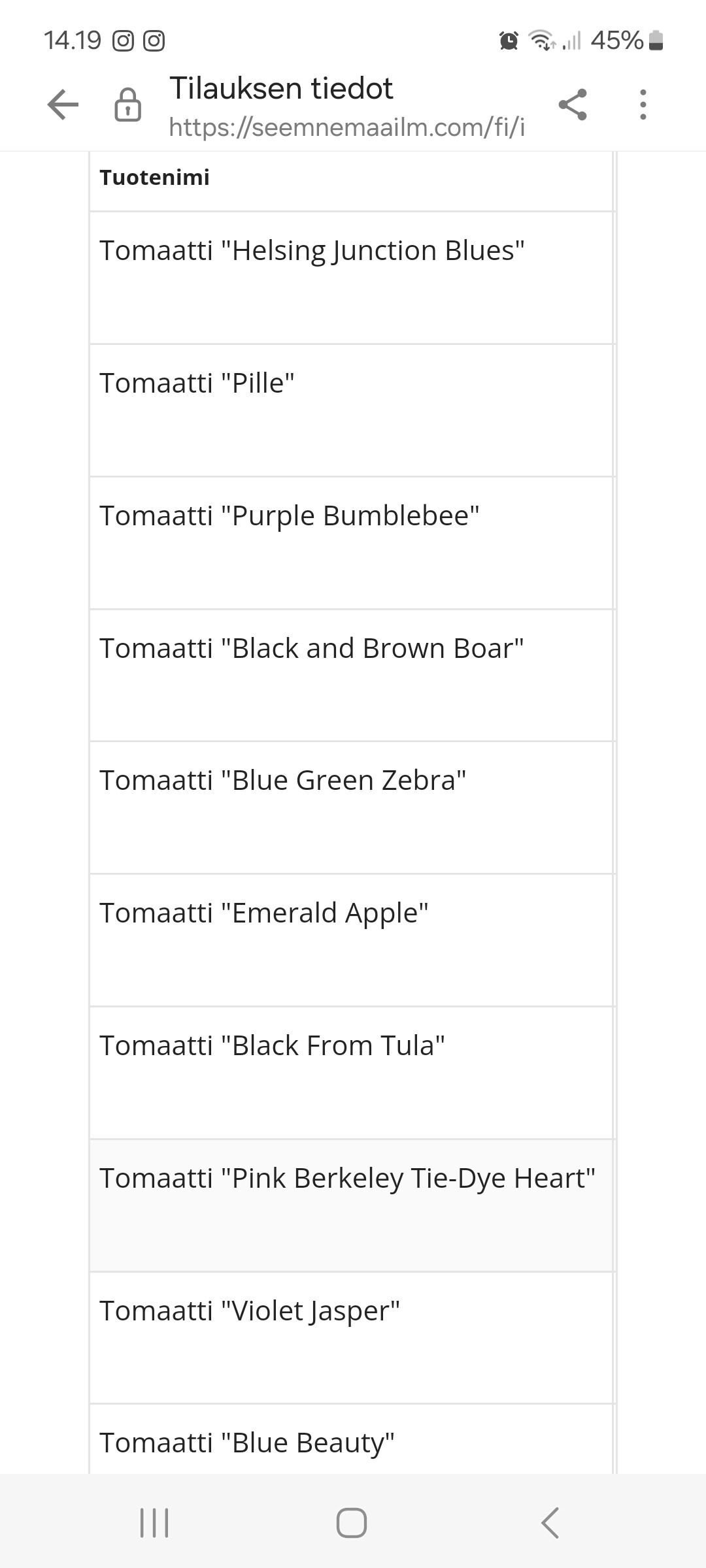Select Tomaatti "Emerald Apple" item
The height and width of the screenshot is (1568, 706).
tap(263, 913)
